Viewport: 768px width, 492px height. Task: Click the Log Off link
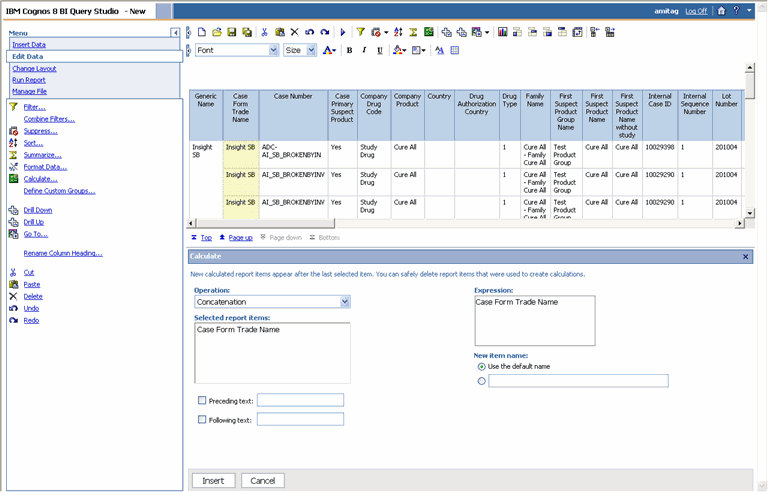click(696, 11)
